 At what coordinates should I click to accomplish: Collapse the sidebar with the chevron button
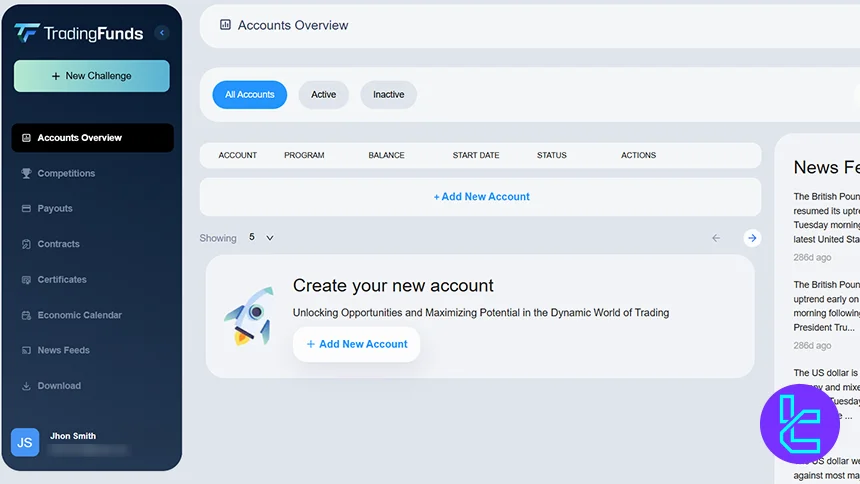(162, 33)
